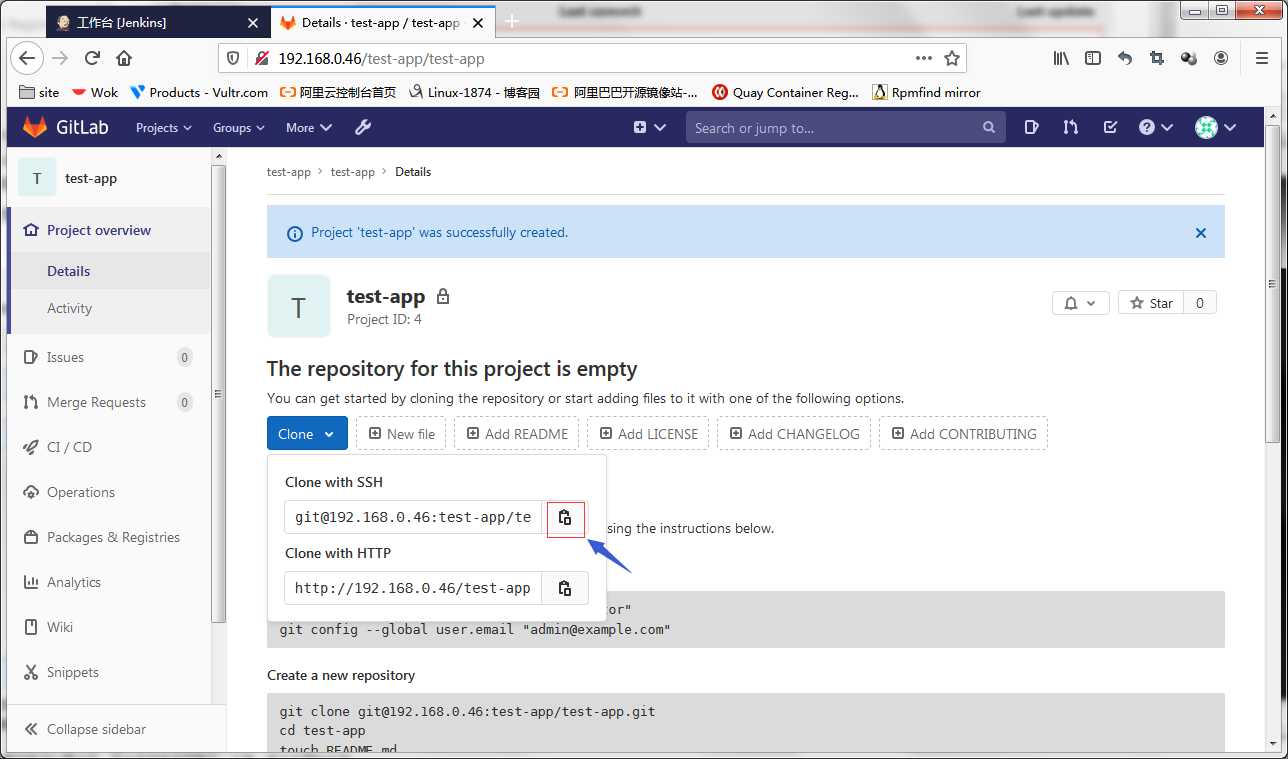Copy the HTTP clone URL

[x=565, y=588]
